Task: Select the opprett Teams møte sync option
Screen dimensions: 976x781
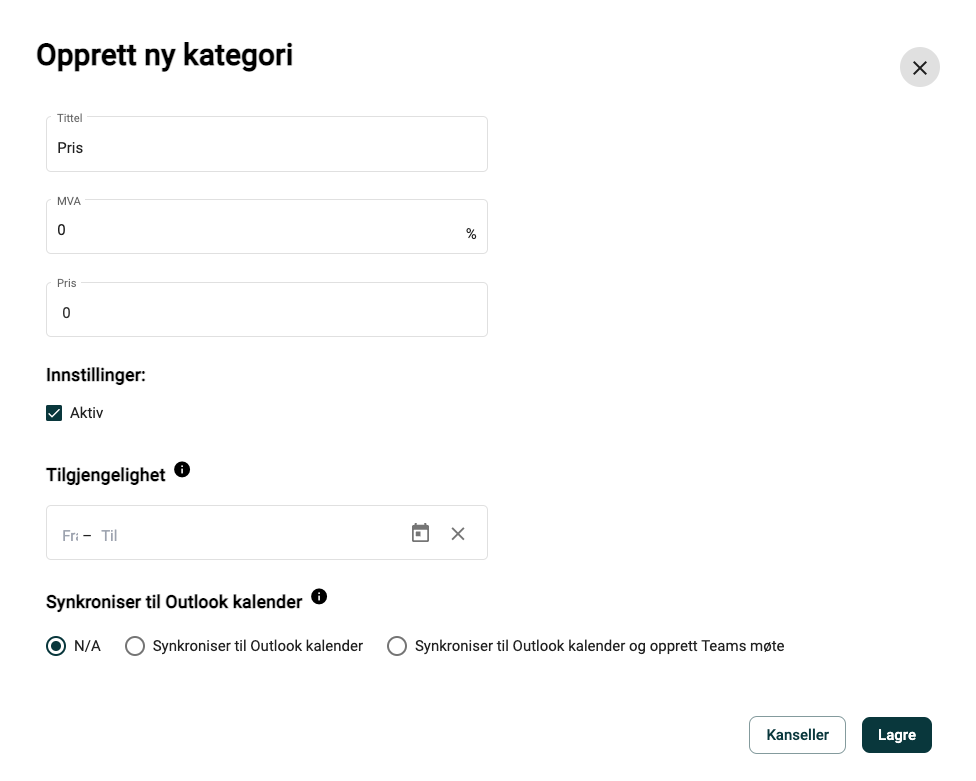Action: (x=397, y=646)
